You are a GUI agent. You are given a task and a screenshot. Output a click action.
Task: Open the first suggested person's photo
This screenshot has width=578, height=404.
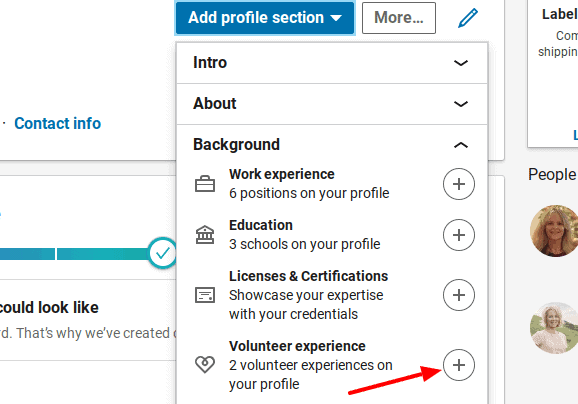pyautogui.click(x=554, y=231)
